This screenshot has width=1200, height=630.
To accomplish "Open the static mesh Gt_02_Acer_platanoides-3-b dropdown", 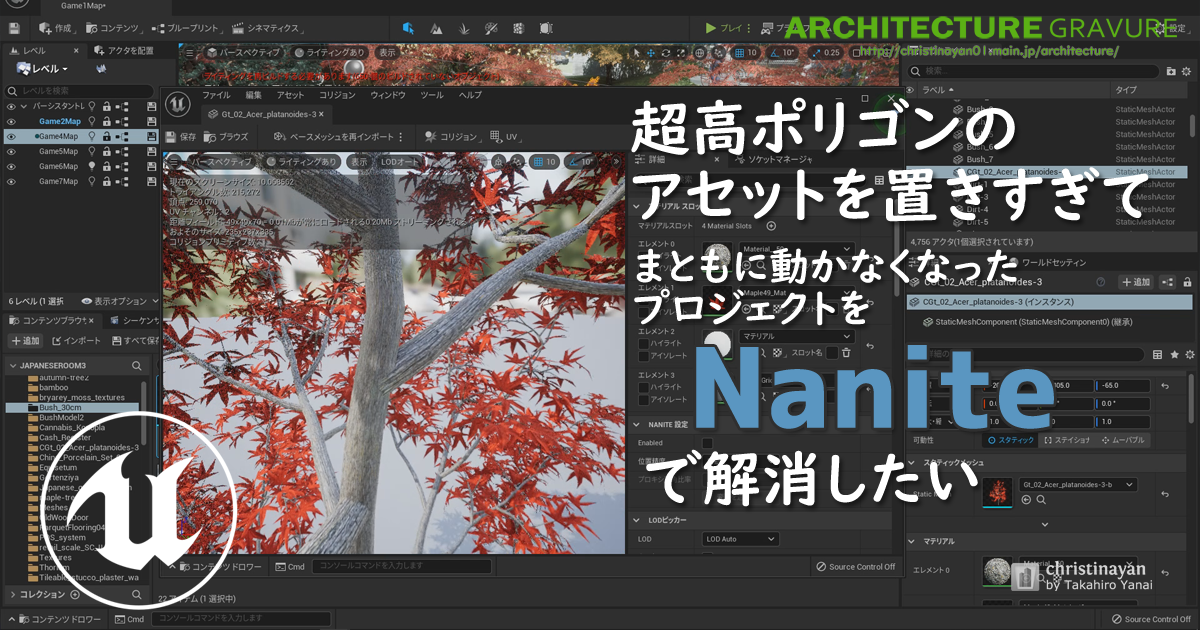I will (1078, 485).
